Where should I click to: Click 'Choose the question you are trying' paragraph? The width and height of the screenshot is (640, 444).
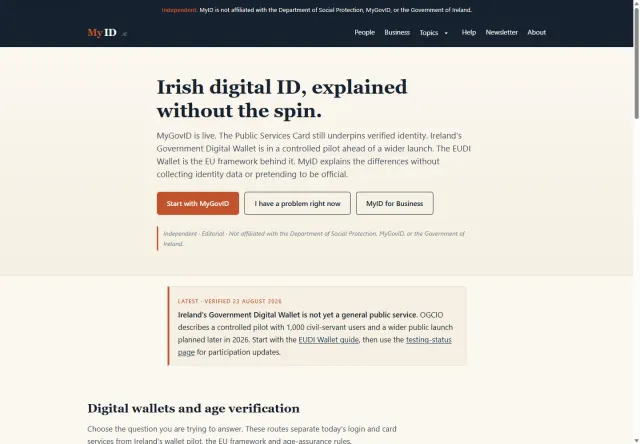(242, 435)
